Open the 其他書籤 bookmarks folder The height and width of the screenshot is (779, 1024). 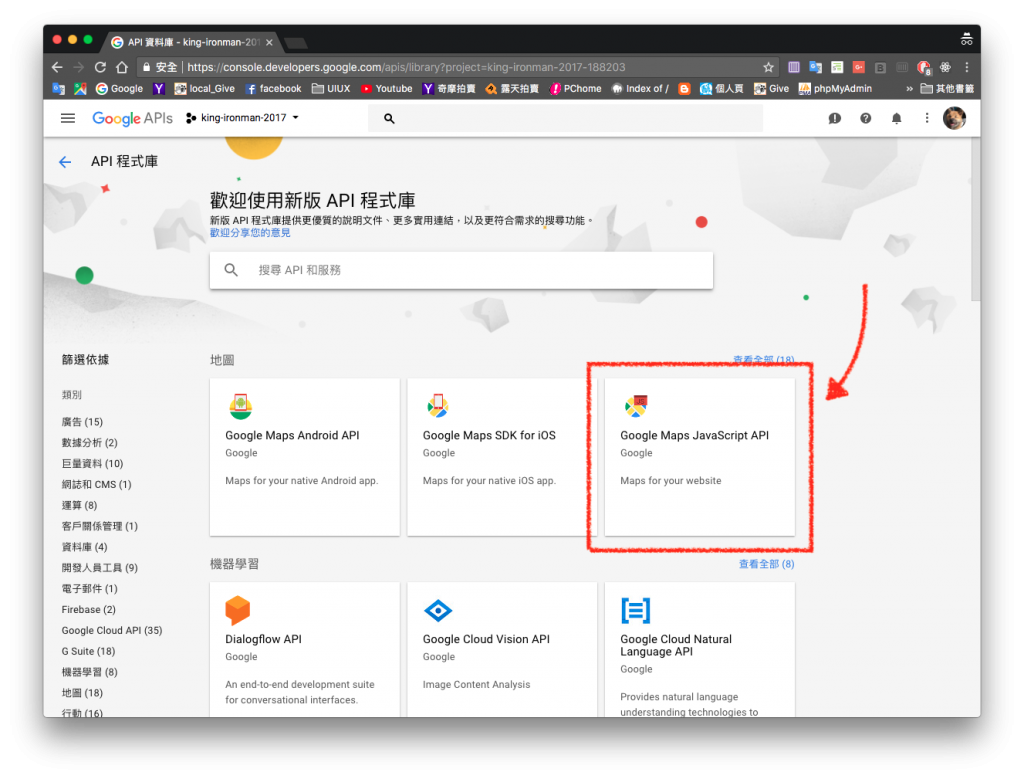(947, 89)
